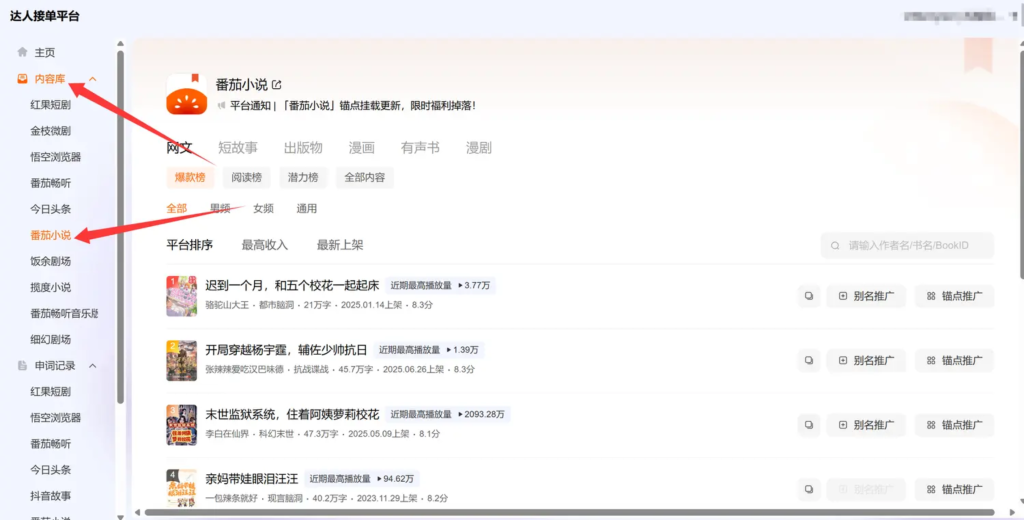Click the copy icon for 开局穿越杨宇霆 book

click(808, 361)
